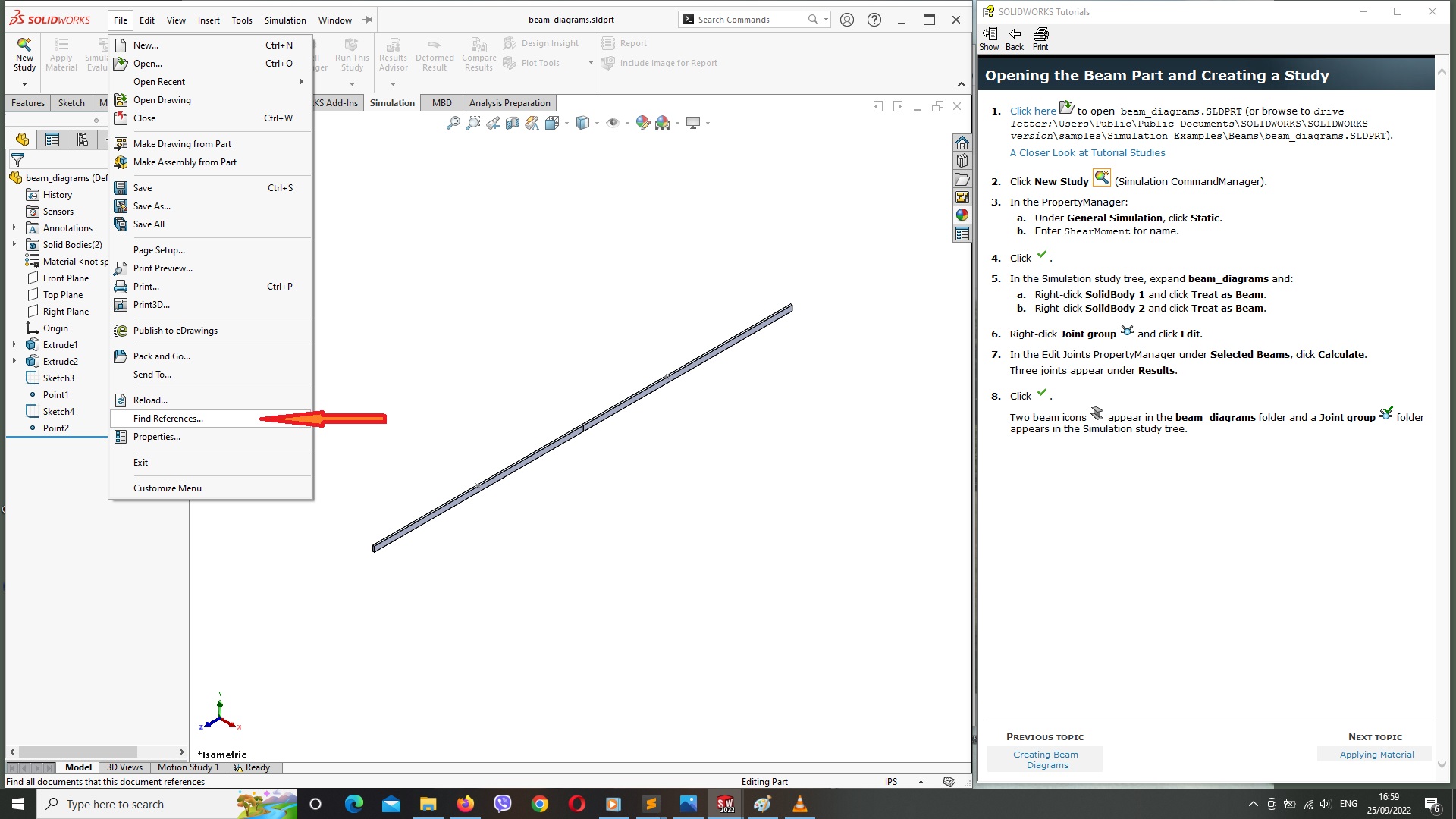Choose Save As in File menu

point(211,206)
